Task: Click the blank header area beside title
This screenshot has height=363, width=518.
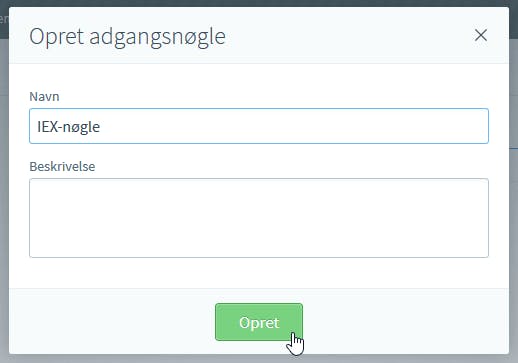Action: coord(350,36)
